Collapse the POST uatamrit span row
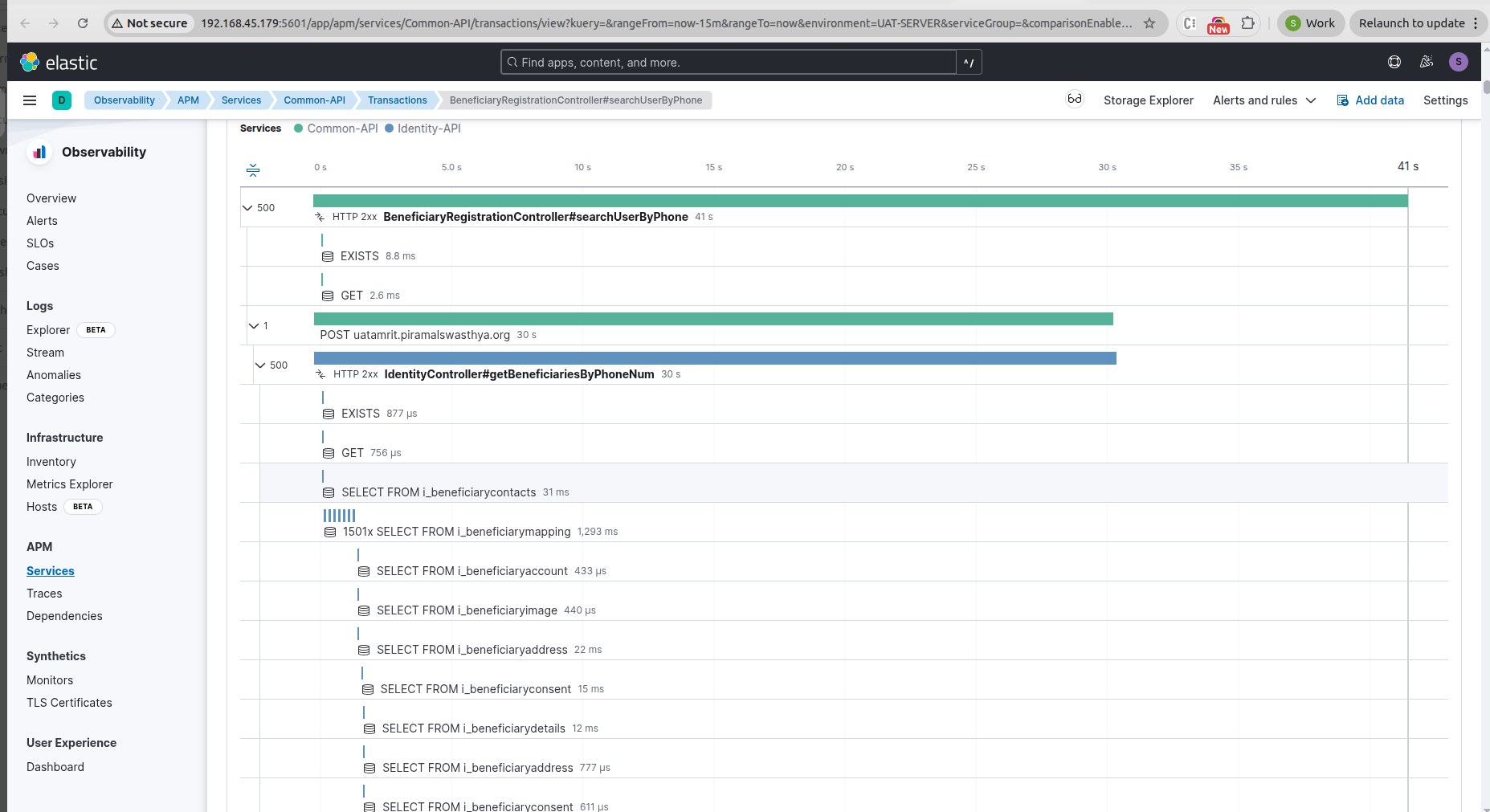The height and width of the screenshot is (812, 1490). point(254,326)
